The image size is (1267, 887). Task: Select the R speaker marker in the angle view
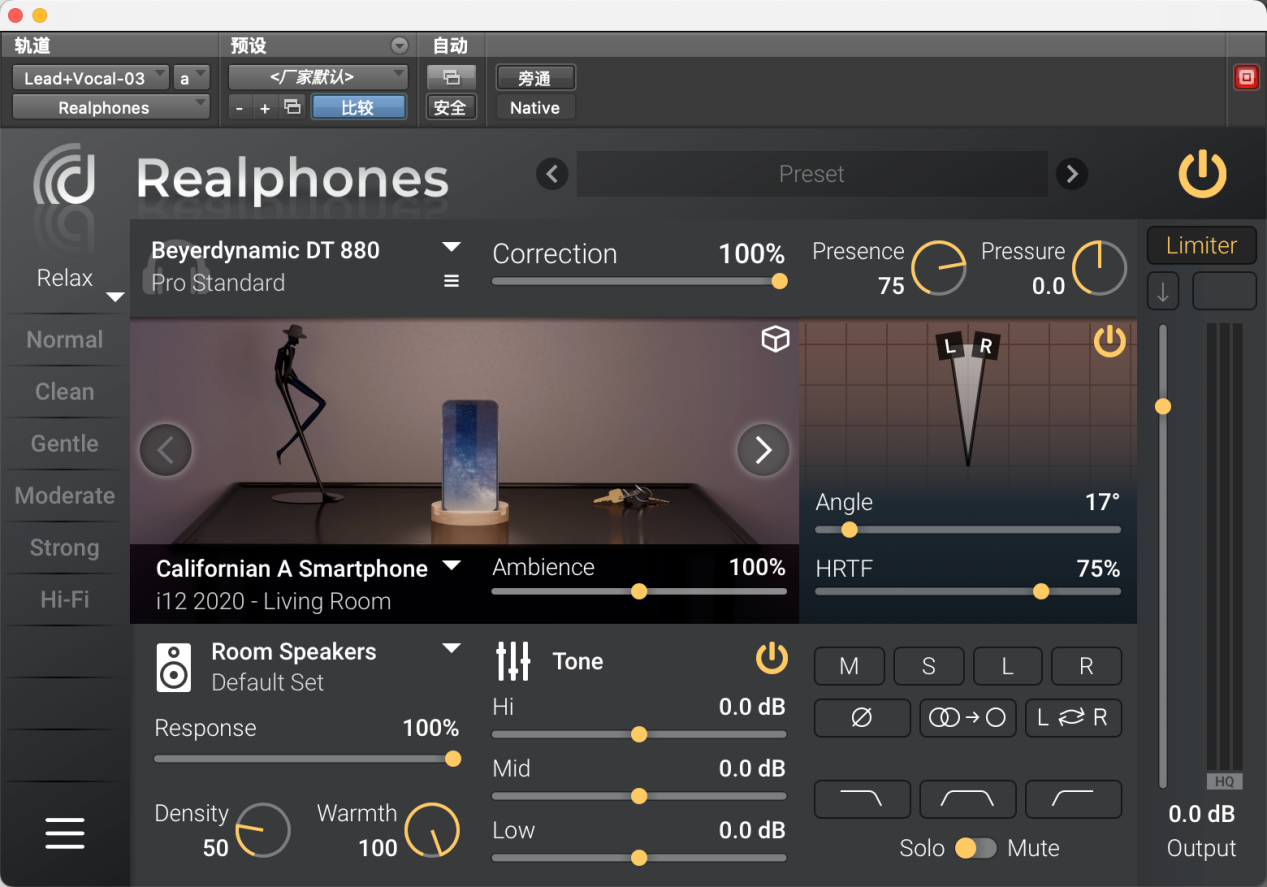click(986, 347)
